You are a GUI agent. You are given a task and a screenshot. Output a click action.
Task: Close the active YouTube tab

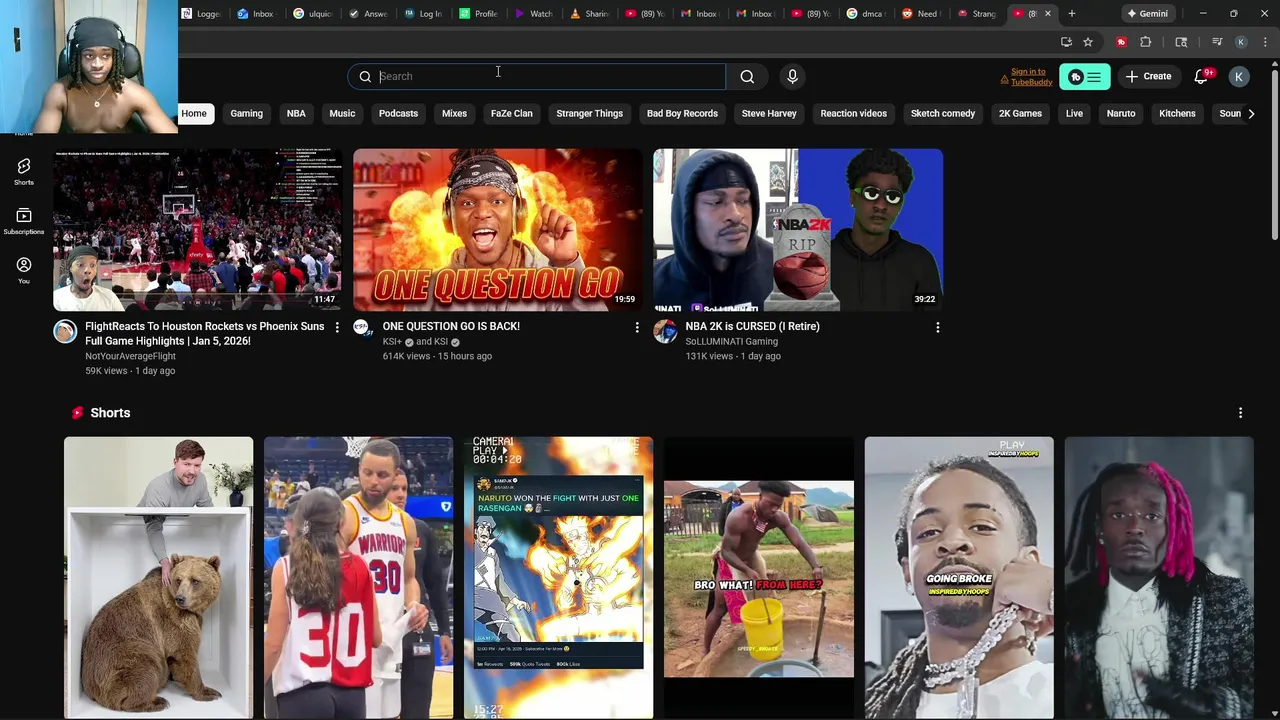tap(1048, 14)
